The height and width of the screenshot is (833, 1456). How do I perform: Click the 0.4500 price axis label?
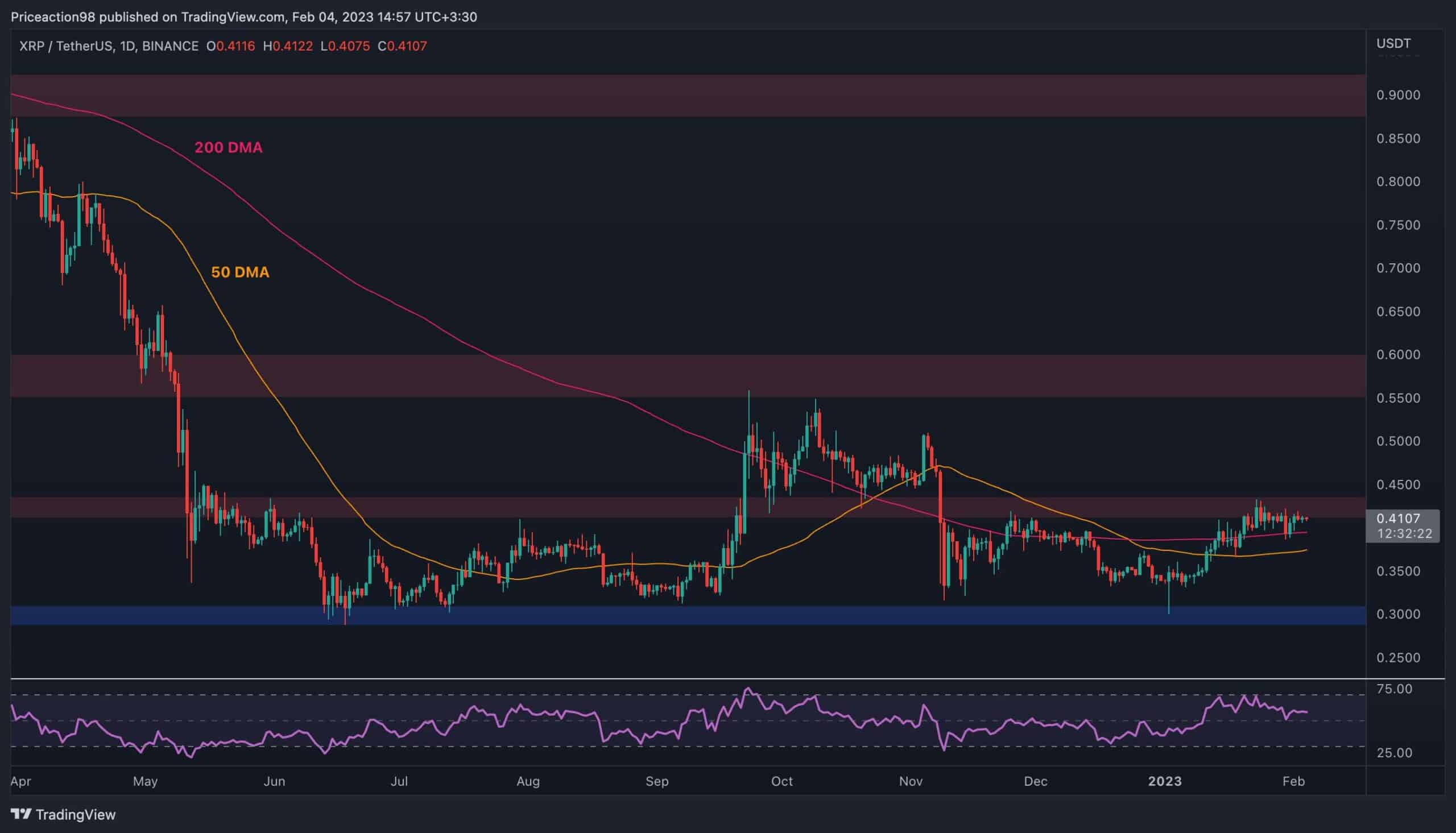(x=1398, y=484)
